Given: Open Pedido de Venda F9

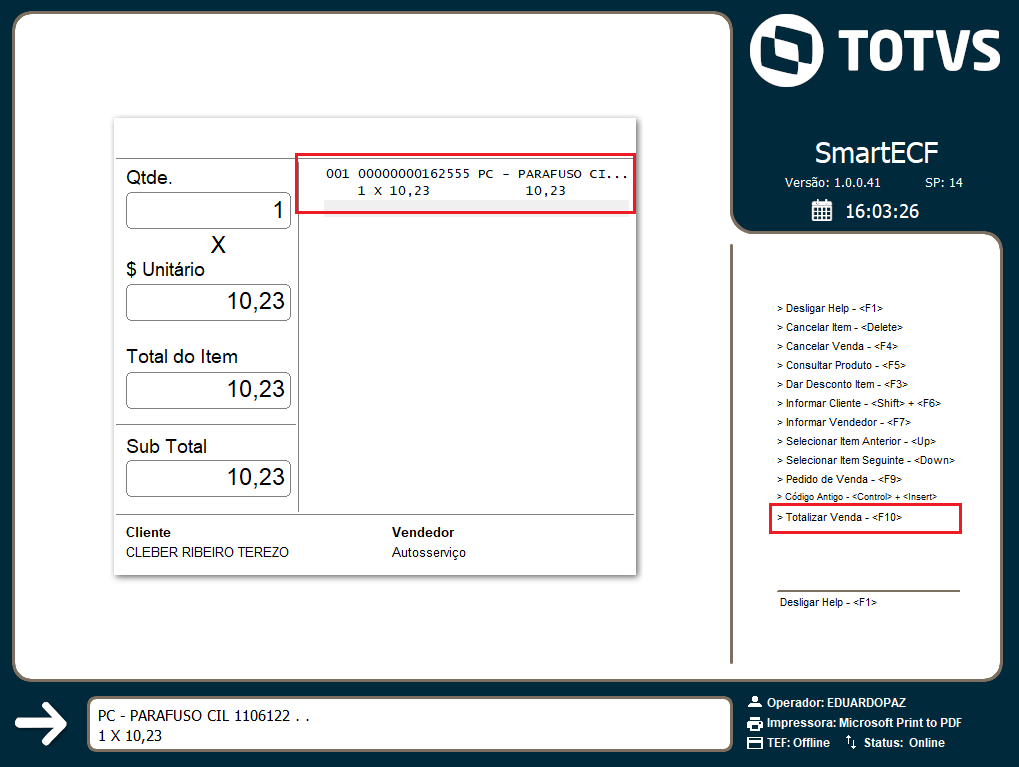Looking at the screenshot, I should [840, 479].
